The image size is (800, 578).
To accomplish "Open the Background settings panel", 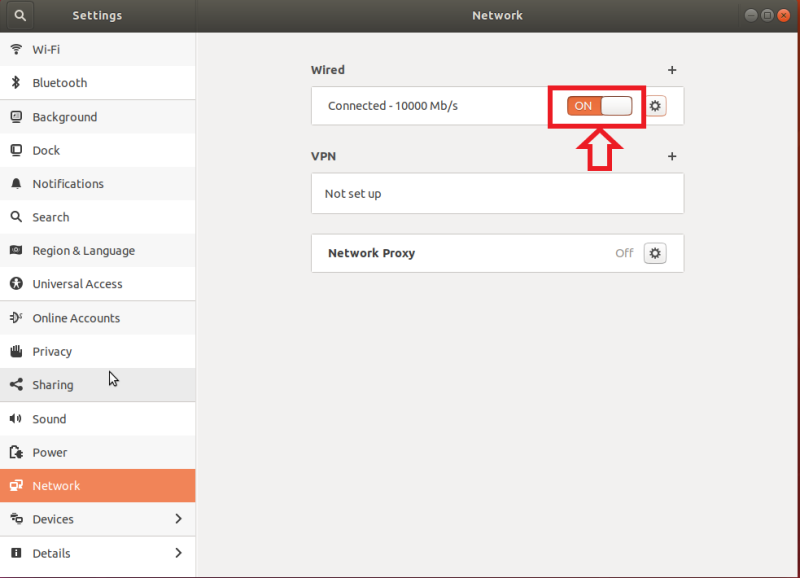I will coord(64,117).
